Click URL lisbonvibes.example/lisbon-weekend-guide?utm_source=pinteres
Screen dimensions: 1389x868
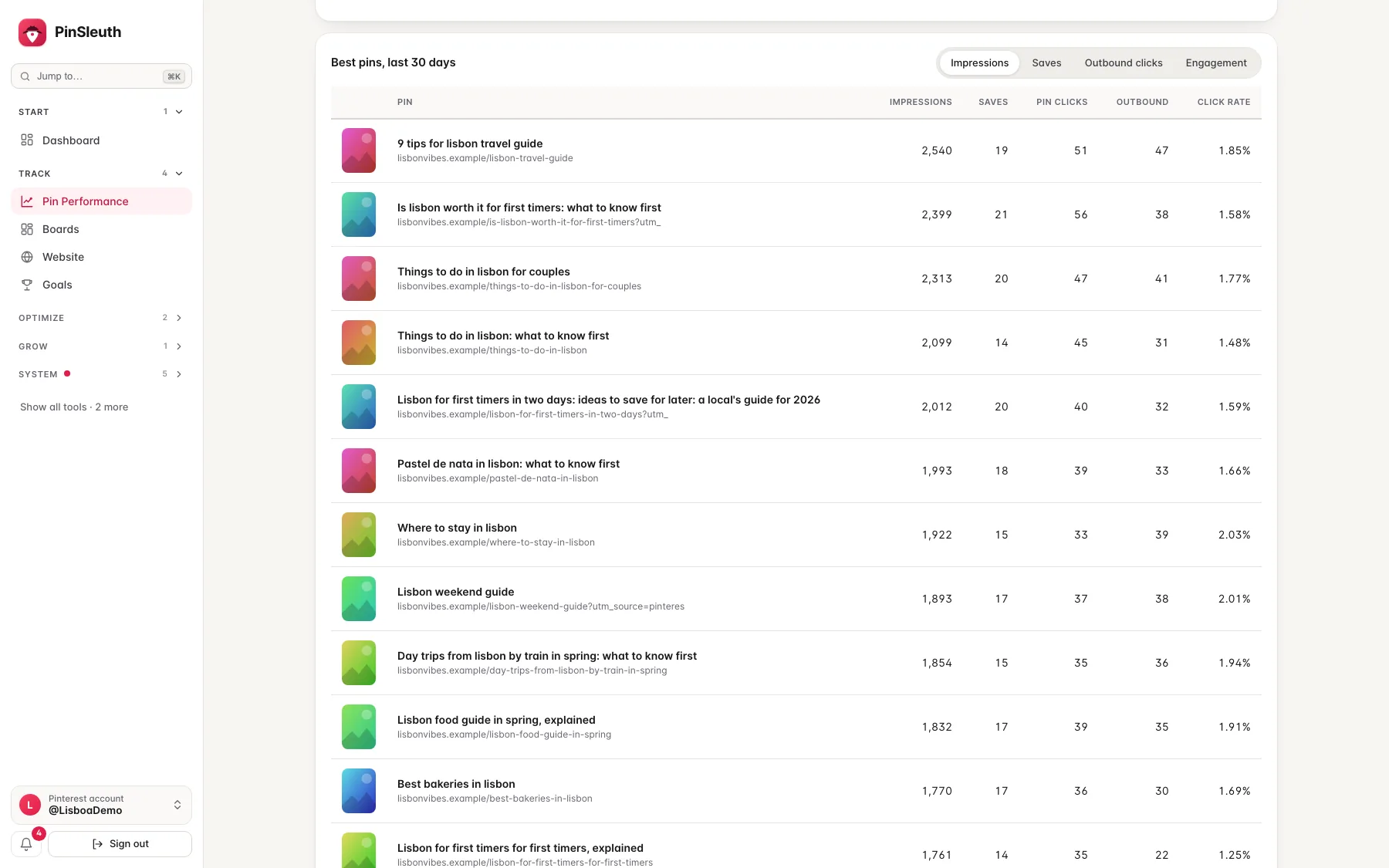[541, 606]
